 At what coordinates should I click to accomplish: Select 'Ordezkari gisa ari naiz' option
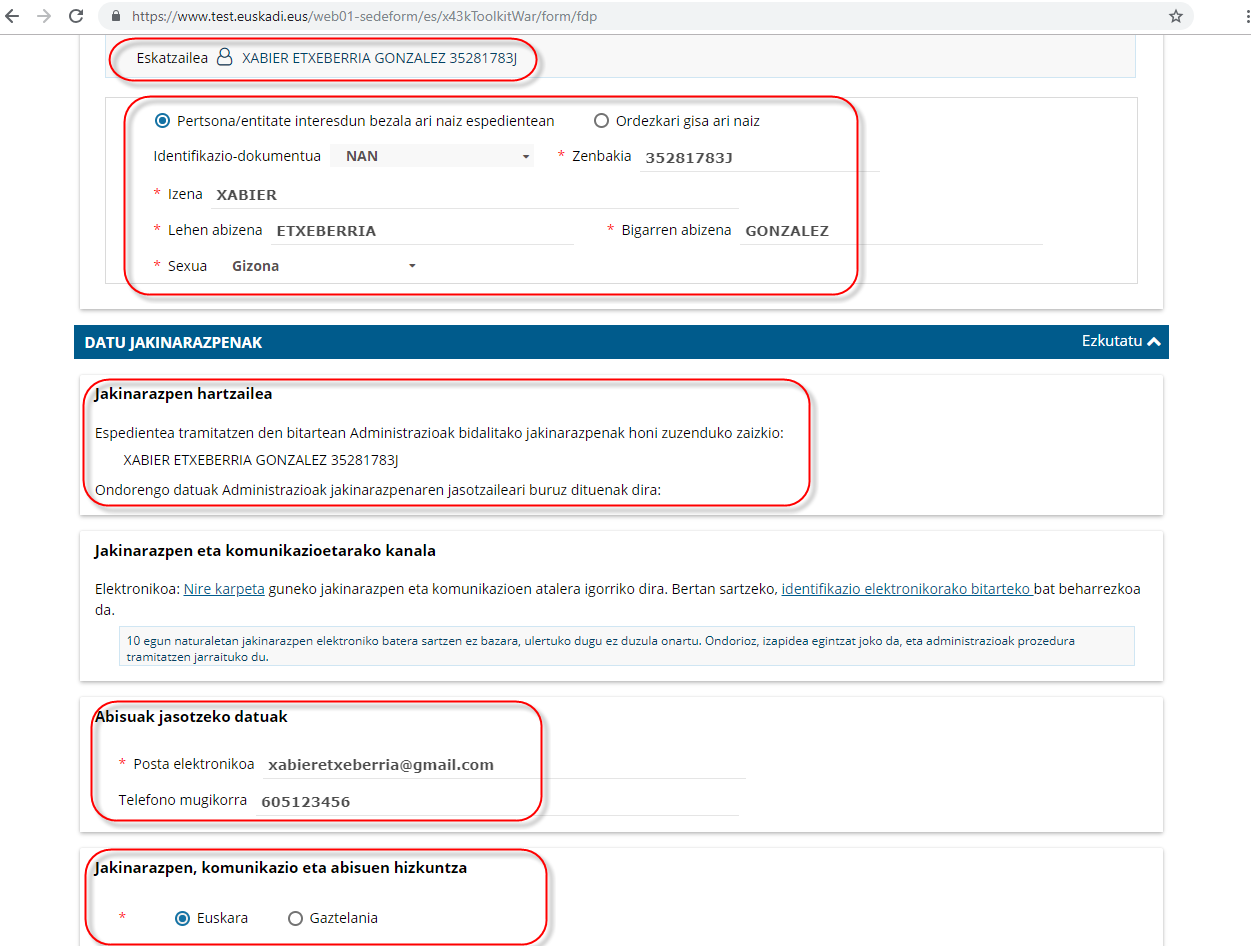[x=601, y=121]
